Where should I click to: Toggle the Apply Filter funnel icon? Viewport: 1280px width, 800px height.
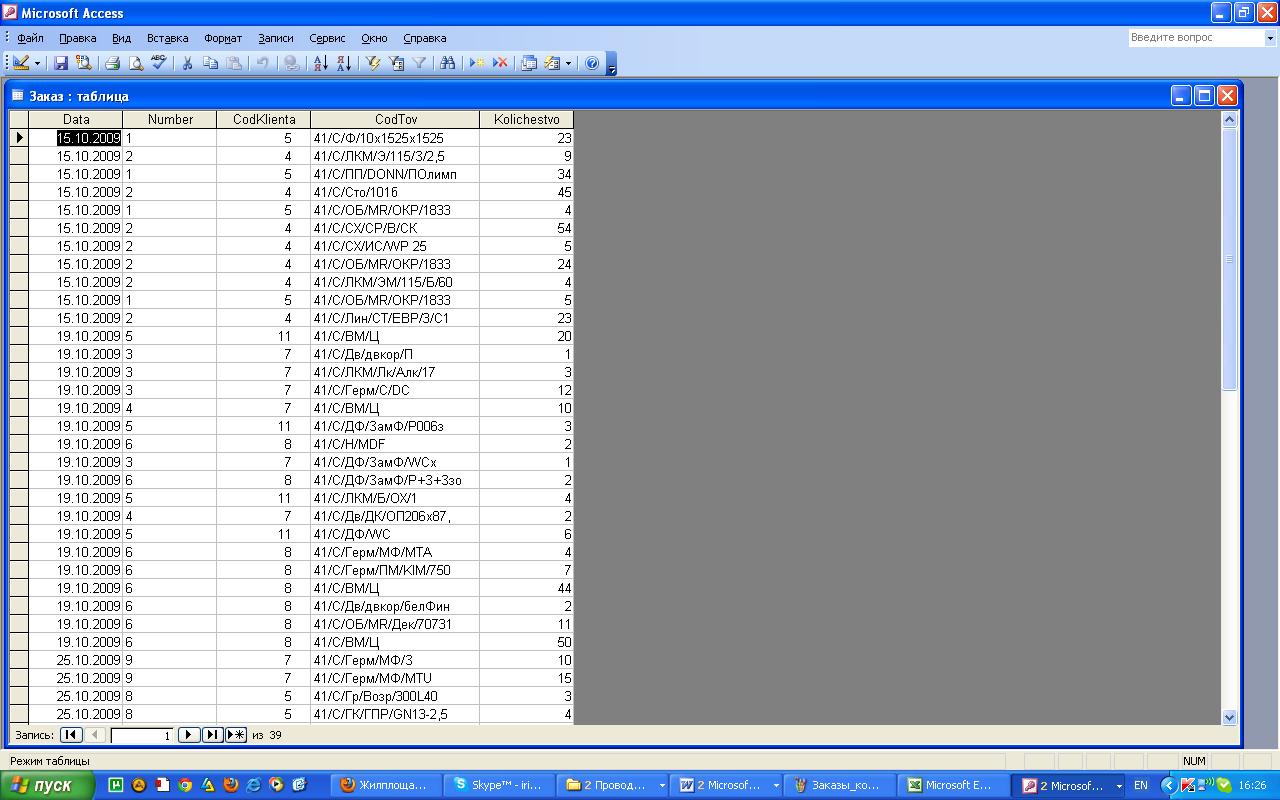click(x=419, y=63)
